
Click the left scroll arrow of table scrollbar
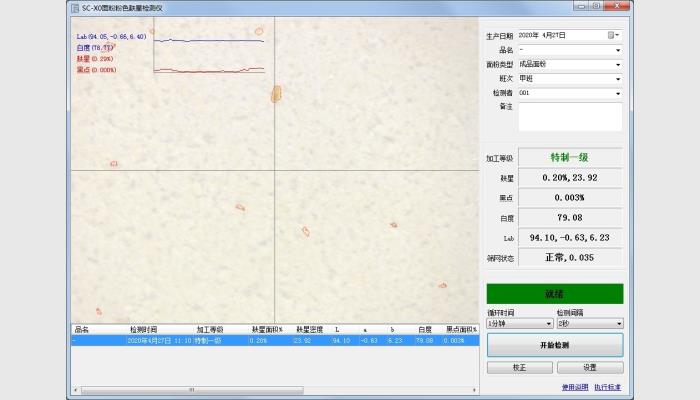pyautogui.click(x=76, y=390)
